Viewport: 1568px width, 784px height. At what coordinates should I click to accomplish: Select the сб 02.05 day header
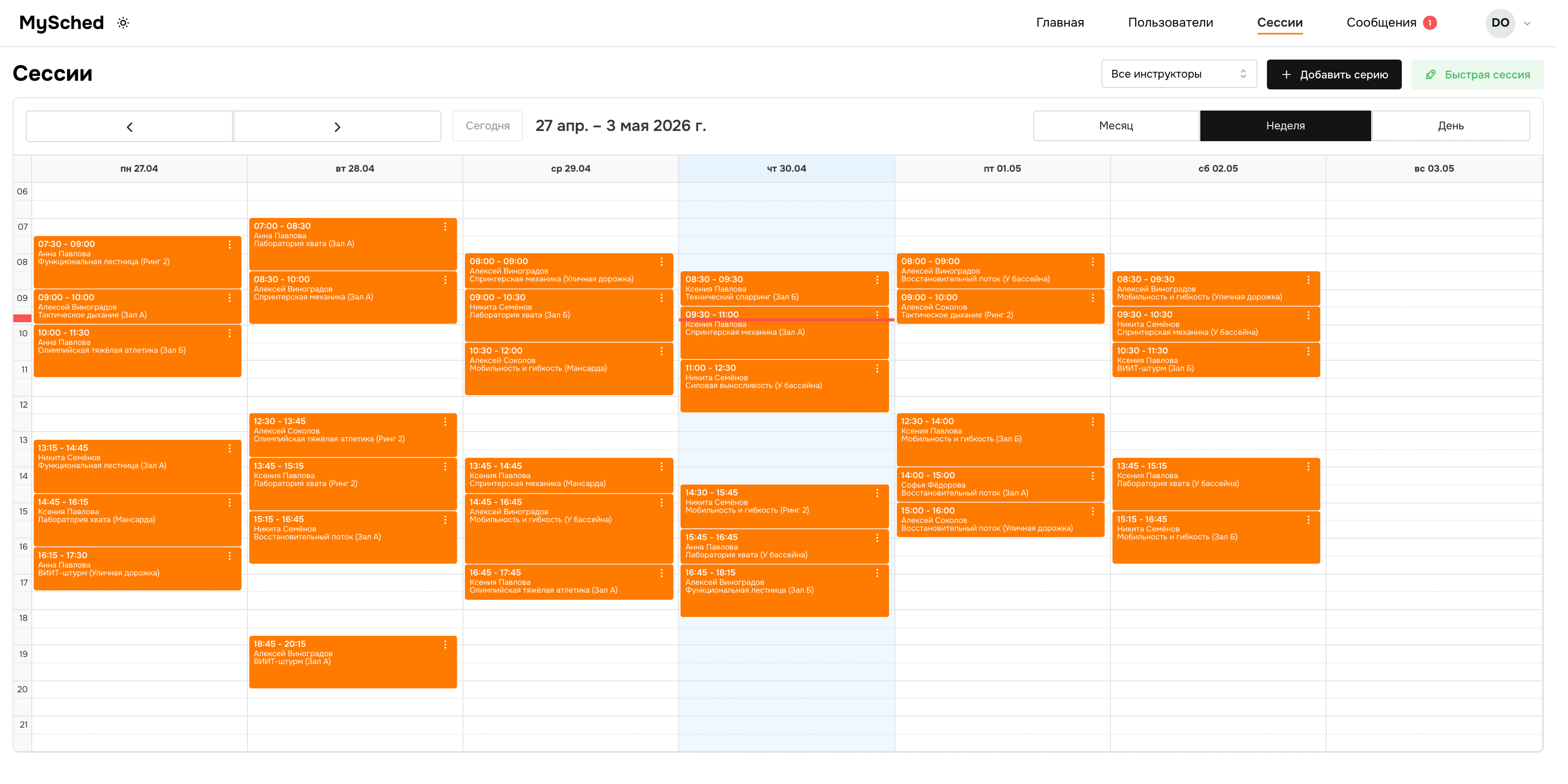pos(1218,169)
